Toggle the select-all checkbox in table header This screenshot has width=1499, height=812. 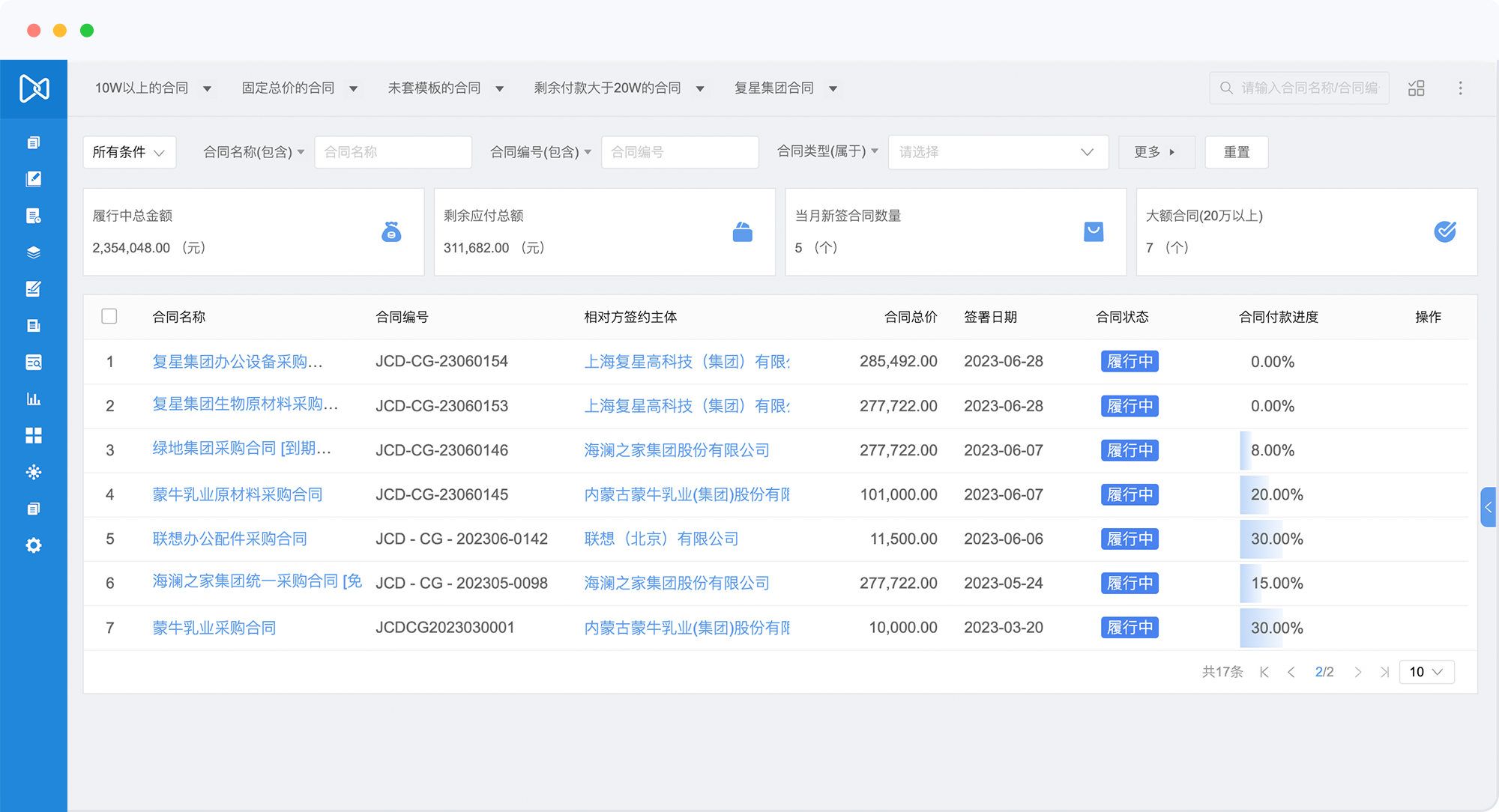[109, 316]
